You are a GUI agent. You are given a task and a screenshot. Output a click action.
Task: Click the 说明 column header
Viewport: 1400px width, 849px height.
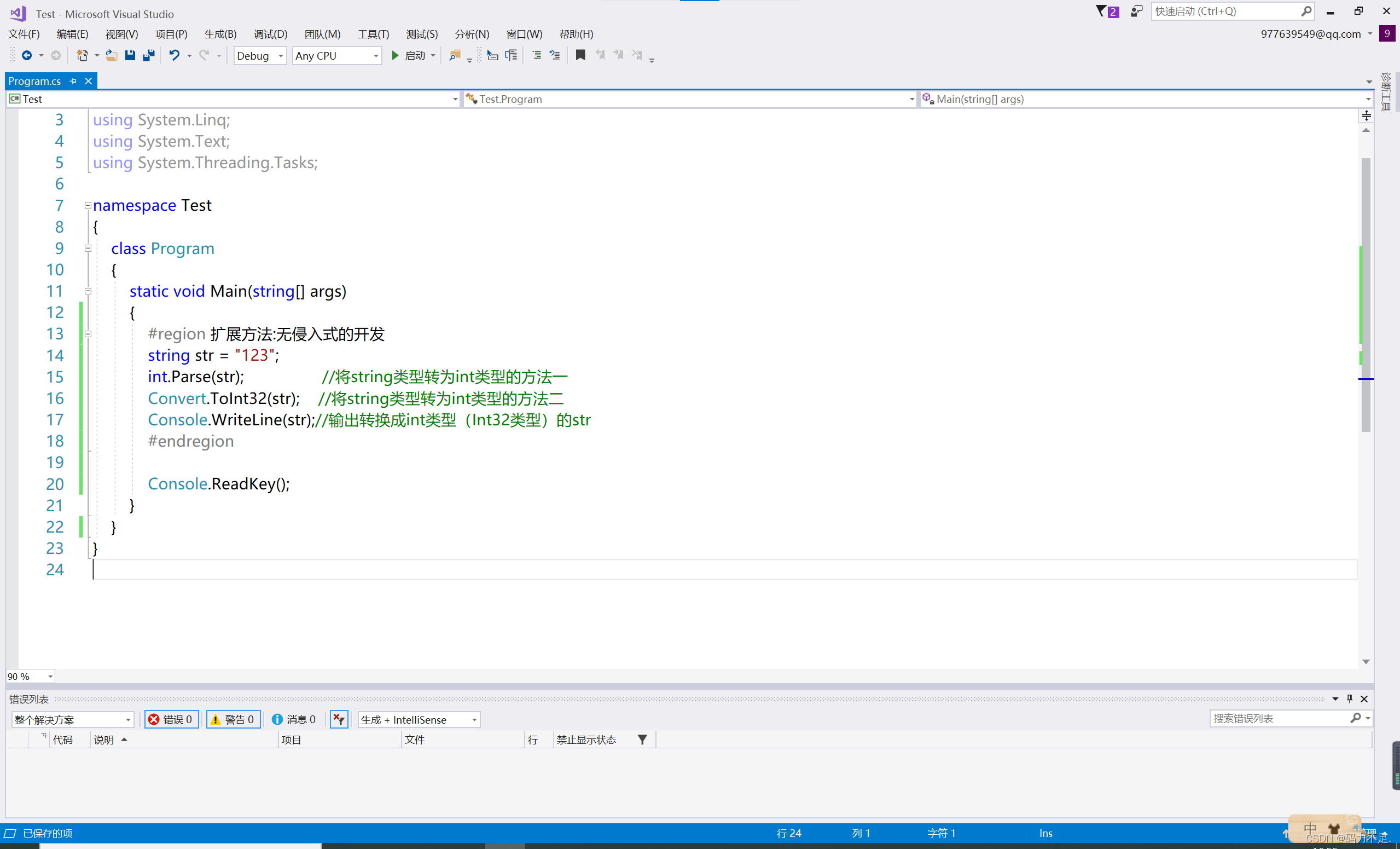104,740
